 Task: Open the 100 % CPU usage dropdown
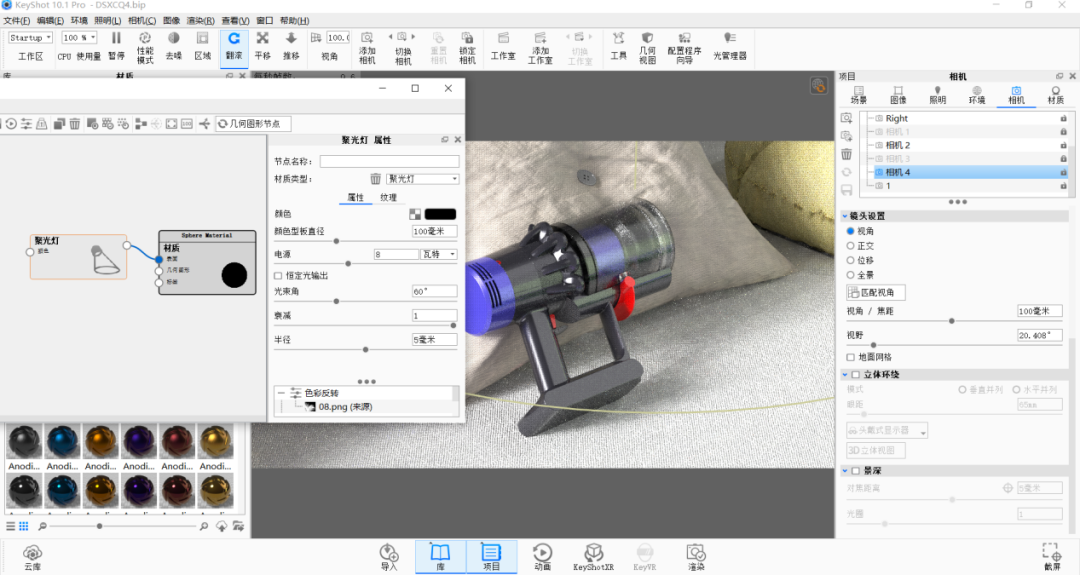pyautogui.click(x=79, y=38)
